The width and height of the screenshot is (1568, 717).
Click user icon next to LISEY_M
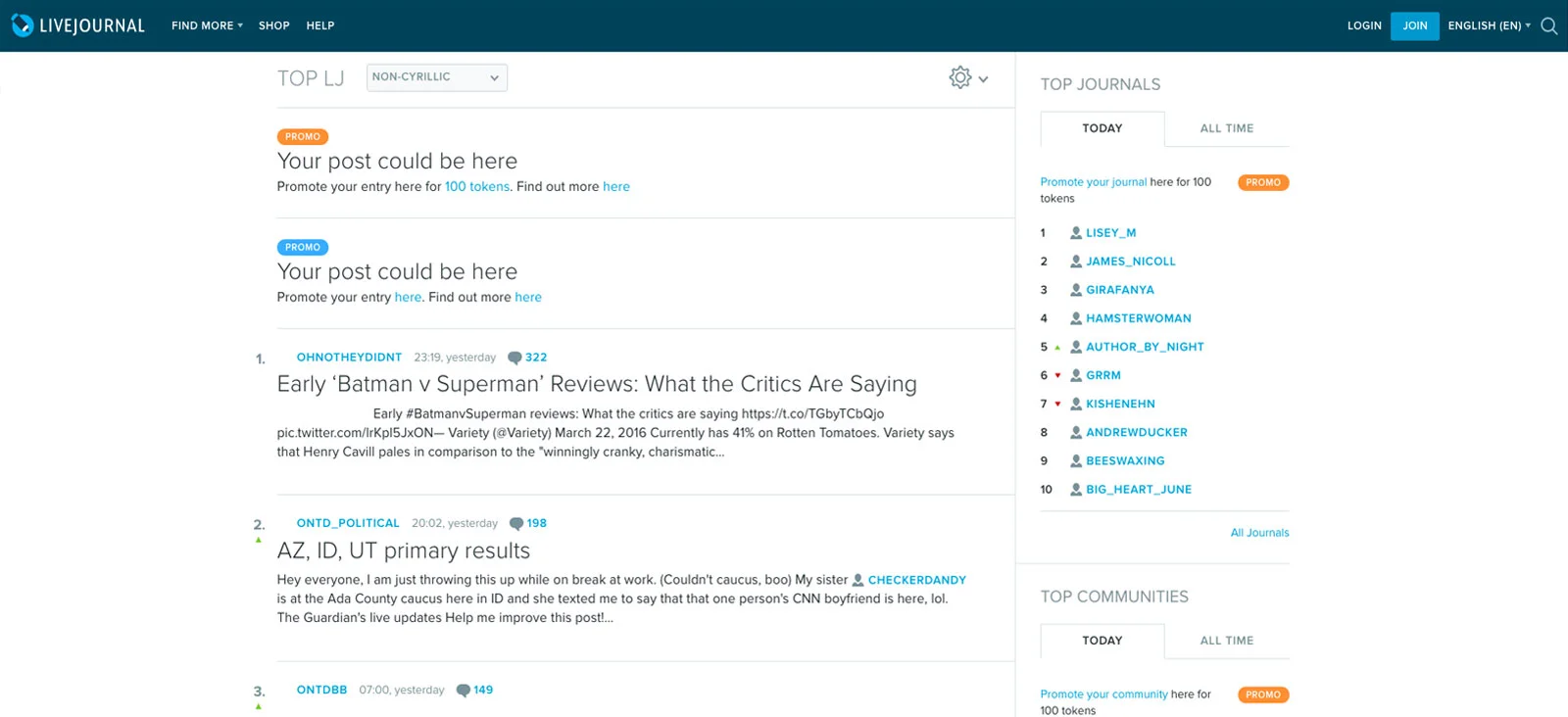point(1076,233)
